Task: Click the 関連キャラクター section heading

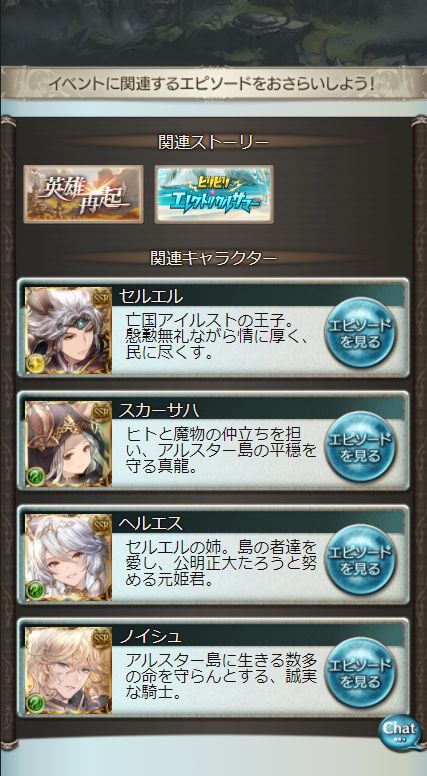Action: click(x=213, y=258)
